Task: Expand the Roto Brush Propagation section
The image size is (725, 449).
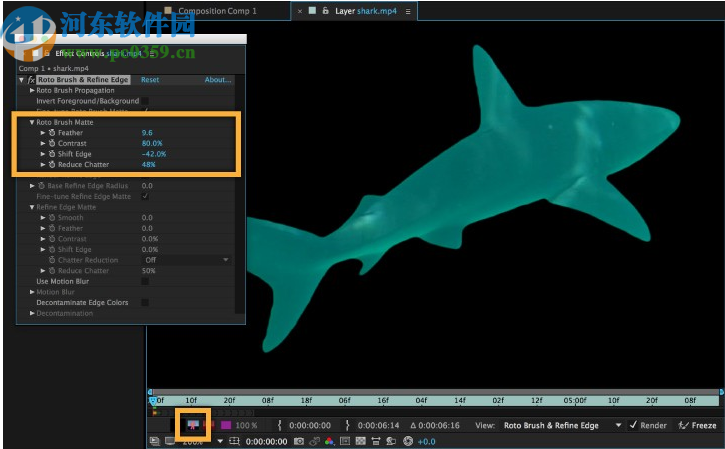Action: pyautogui.click(x=32, y=91)
